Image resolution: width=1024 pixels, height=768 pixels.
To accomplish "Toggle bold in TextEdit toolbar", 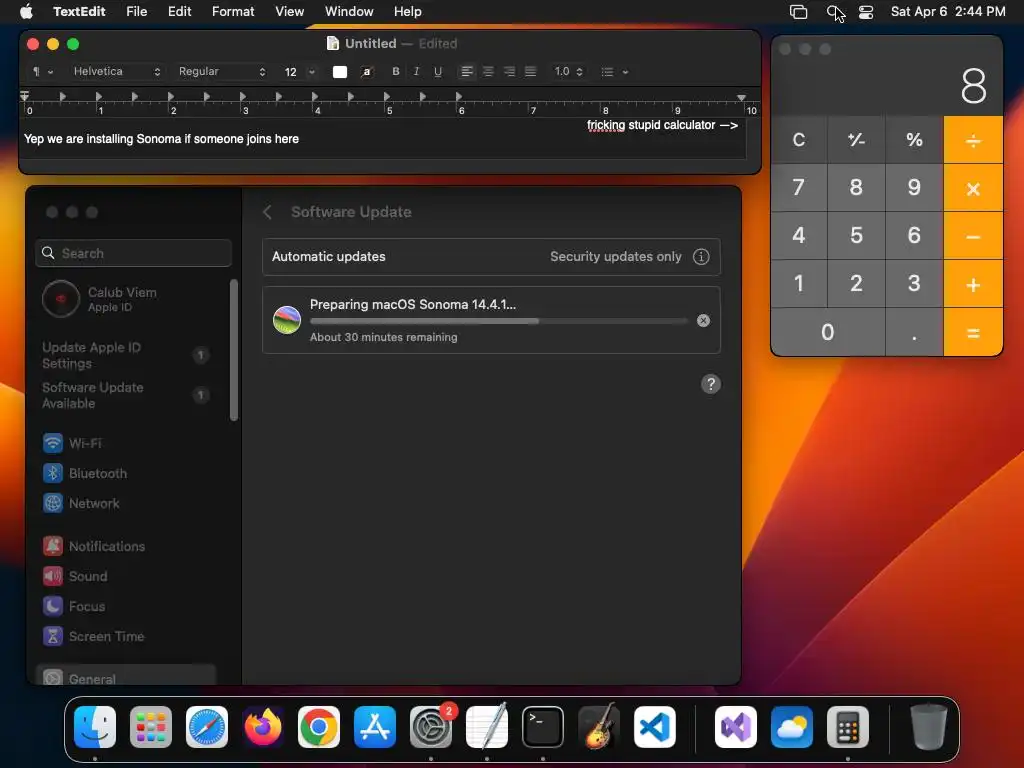I will 396,72.
